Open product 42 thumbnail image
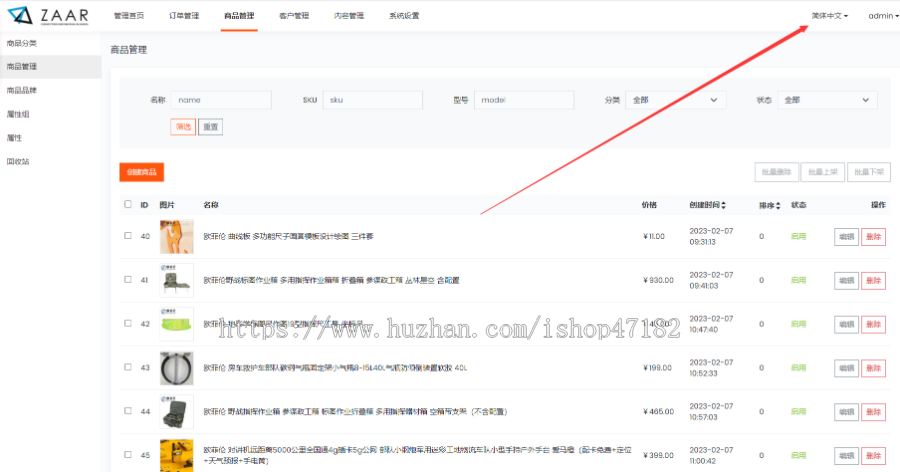The image size is (900, 472). (177, 324)
